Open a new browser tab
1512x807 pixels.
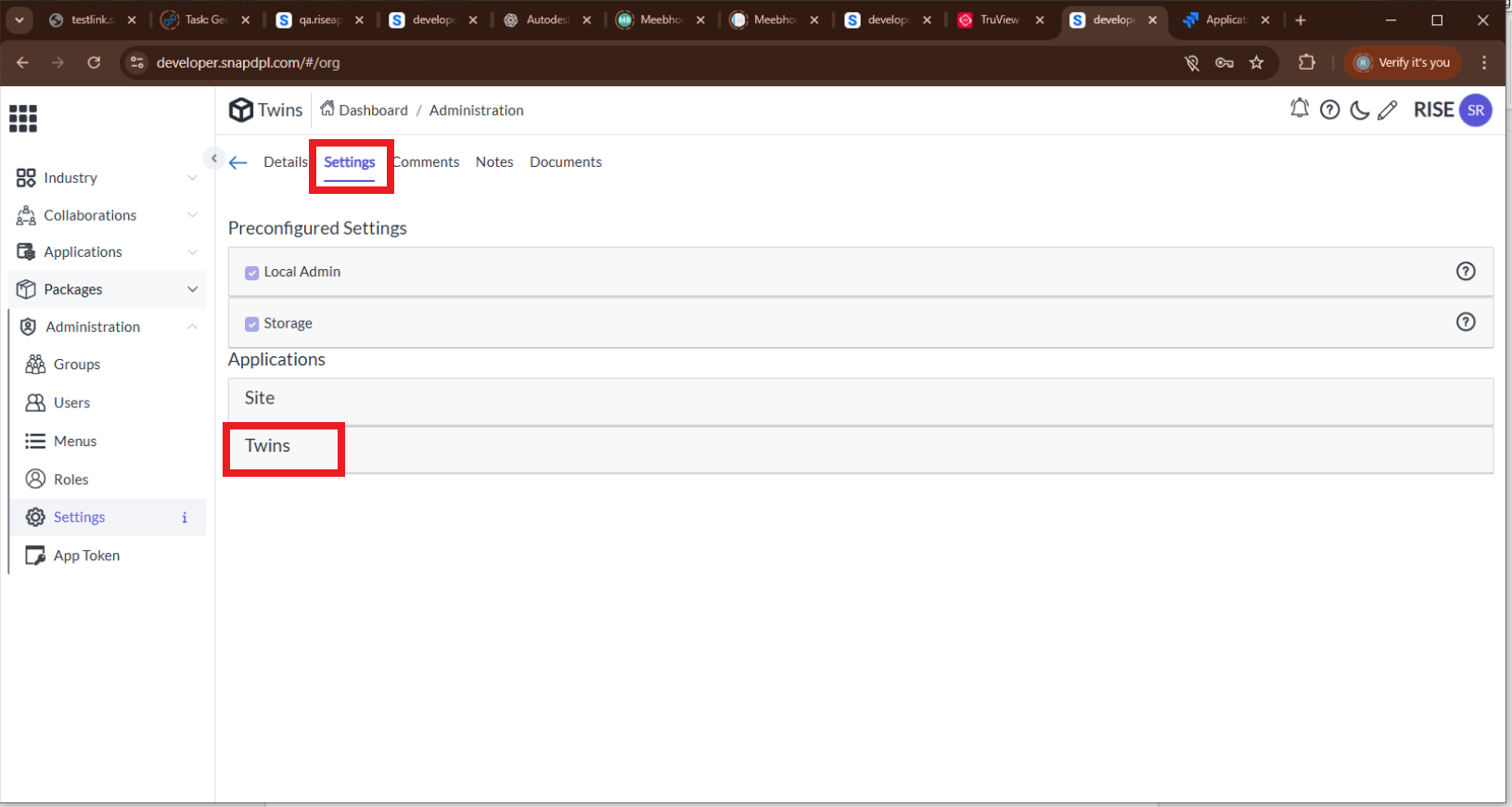[1301, 19]
